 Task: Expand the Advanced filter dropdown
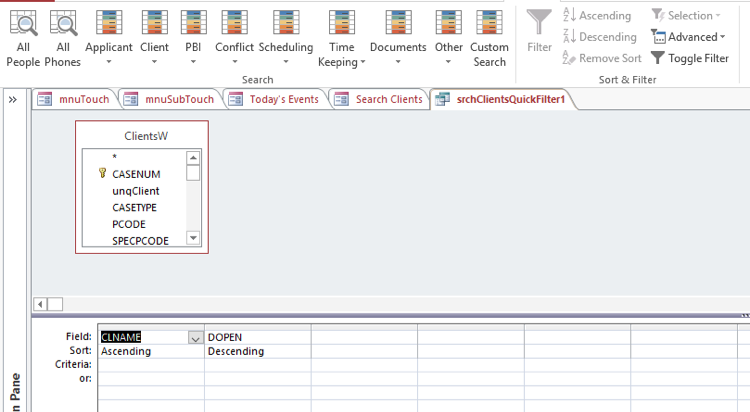[686, 37]
